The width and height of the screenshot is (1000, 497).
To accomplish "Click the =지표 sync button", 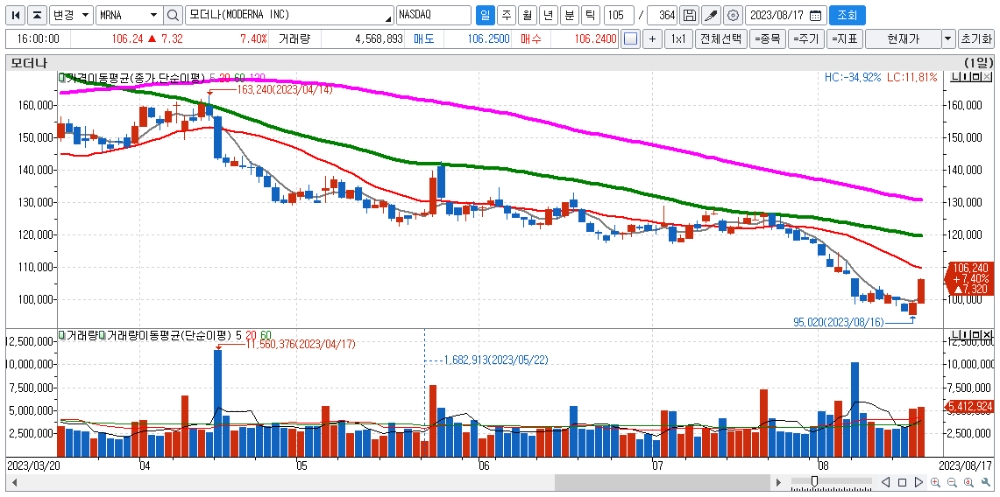I will click(x=845, y=39).
